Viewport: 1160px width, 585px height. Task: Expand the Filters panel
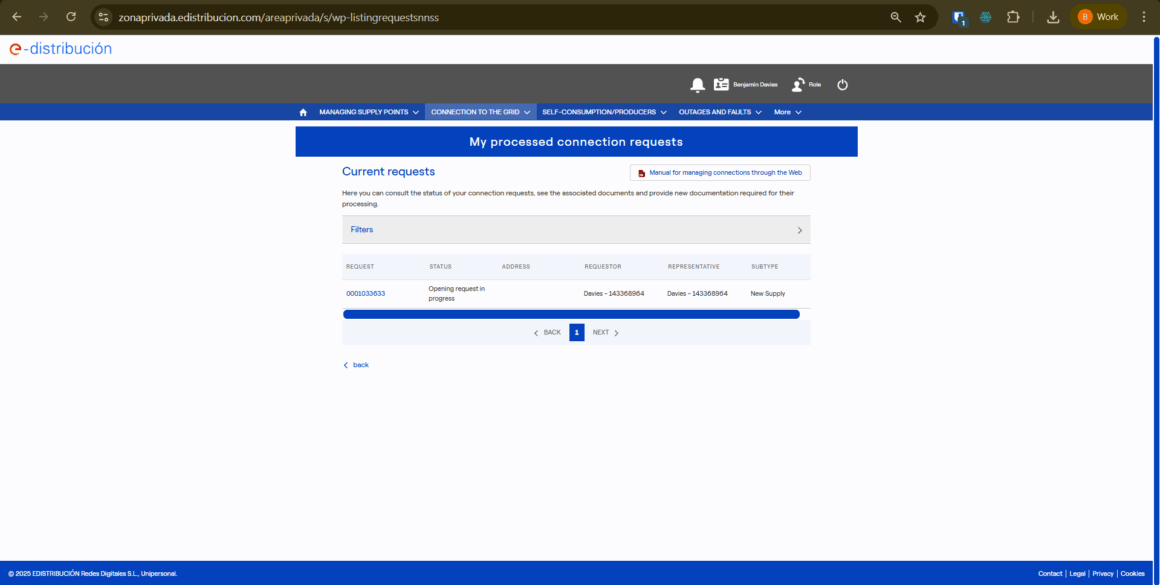coord(576,230)
